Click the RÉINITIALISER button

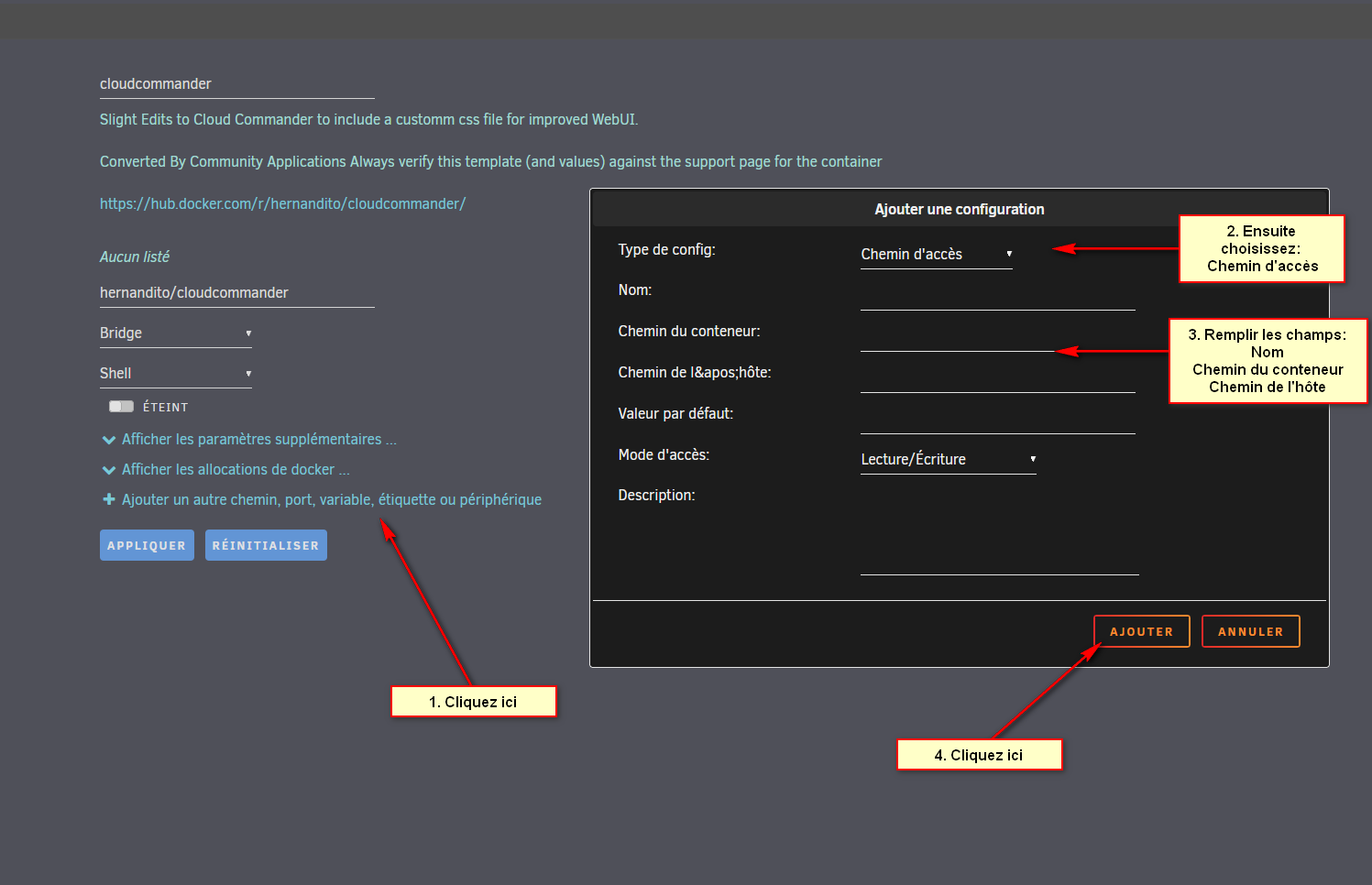tap(266, 545)
